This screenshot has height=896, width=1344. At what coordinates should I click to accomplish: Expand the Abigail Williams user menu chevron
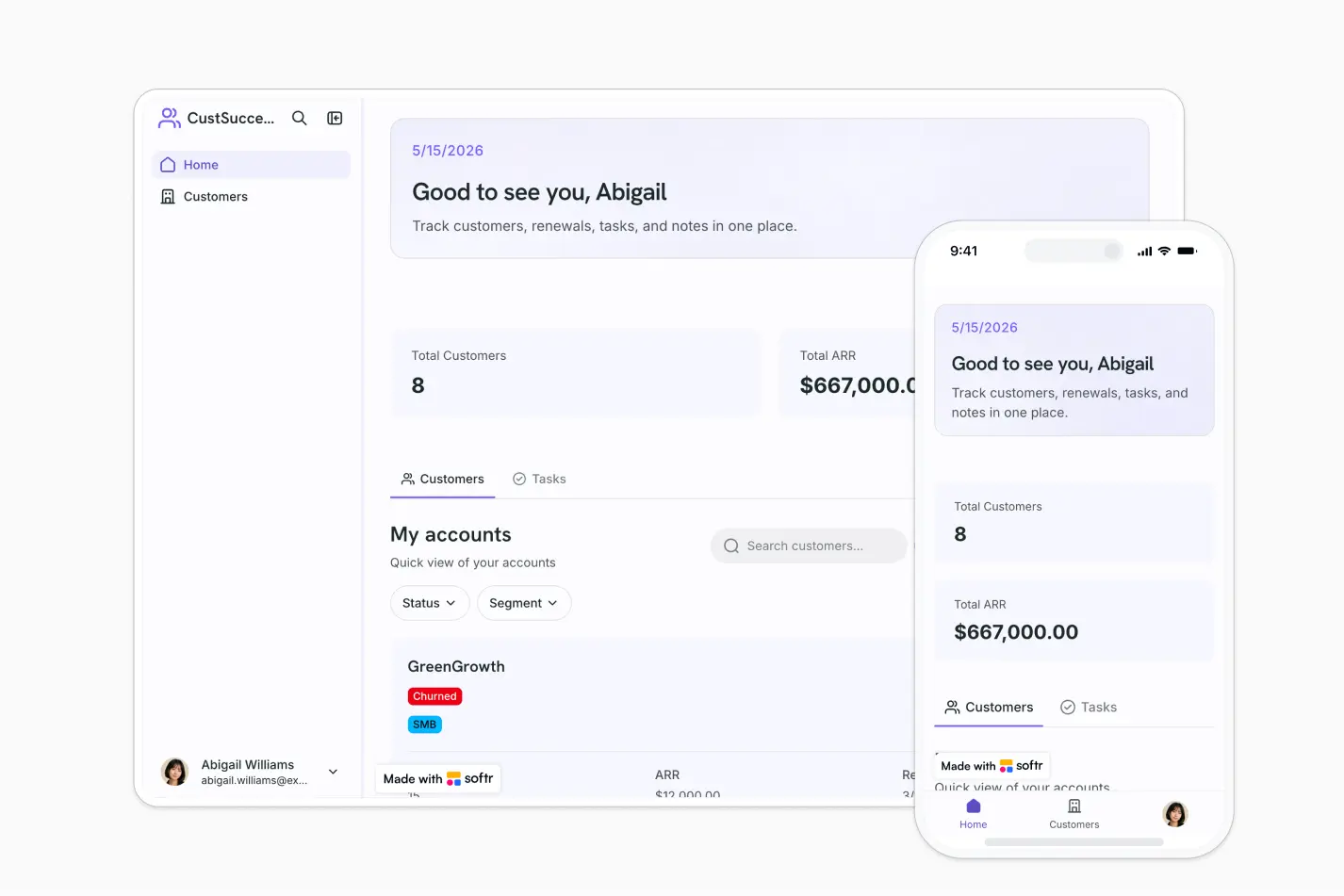click(x=333, y=772)
